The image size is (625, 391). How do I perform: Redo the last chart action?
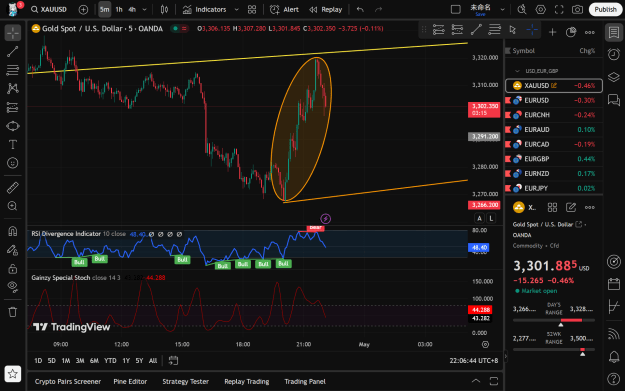[x=378, y=10]
